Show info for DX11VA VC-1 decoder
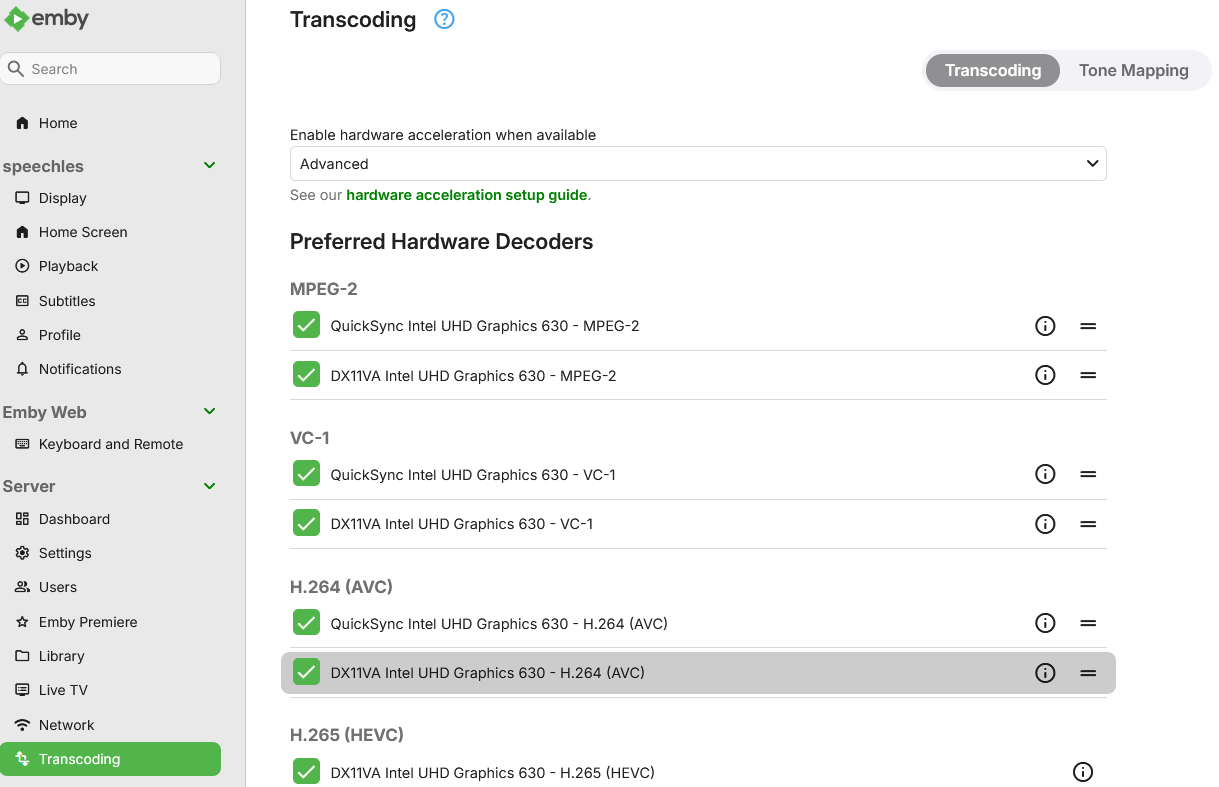This screenshot has width=1219, height=787. tap(1045, 524)
